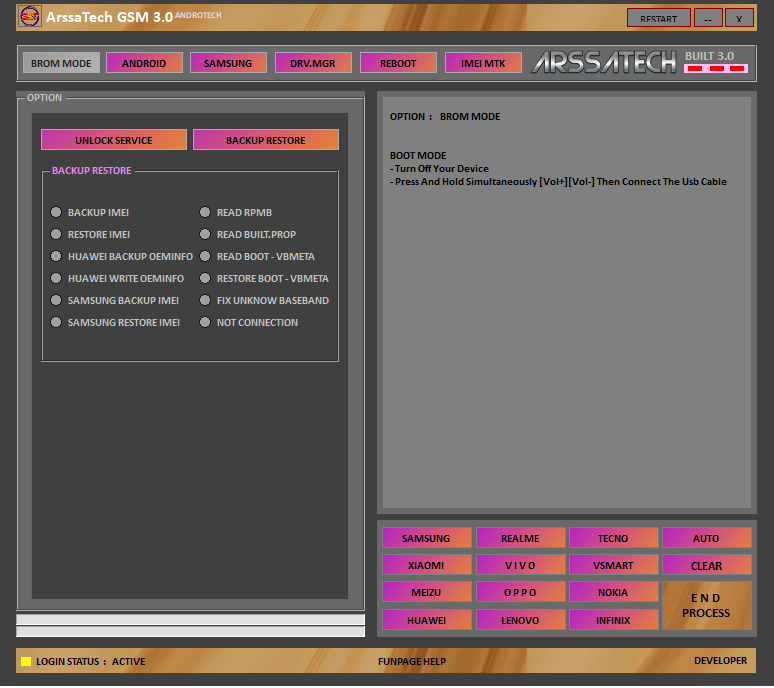Open the IMEI MTK tab
774x688 pixels.
(x=483, y=63)
